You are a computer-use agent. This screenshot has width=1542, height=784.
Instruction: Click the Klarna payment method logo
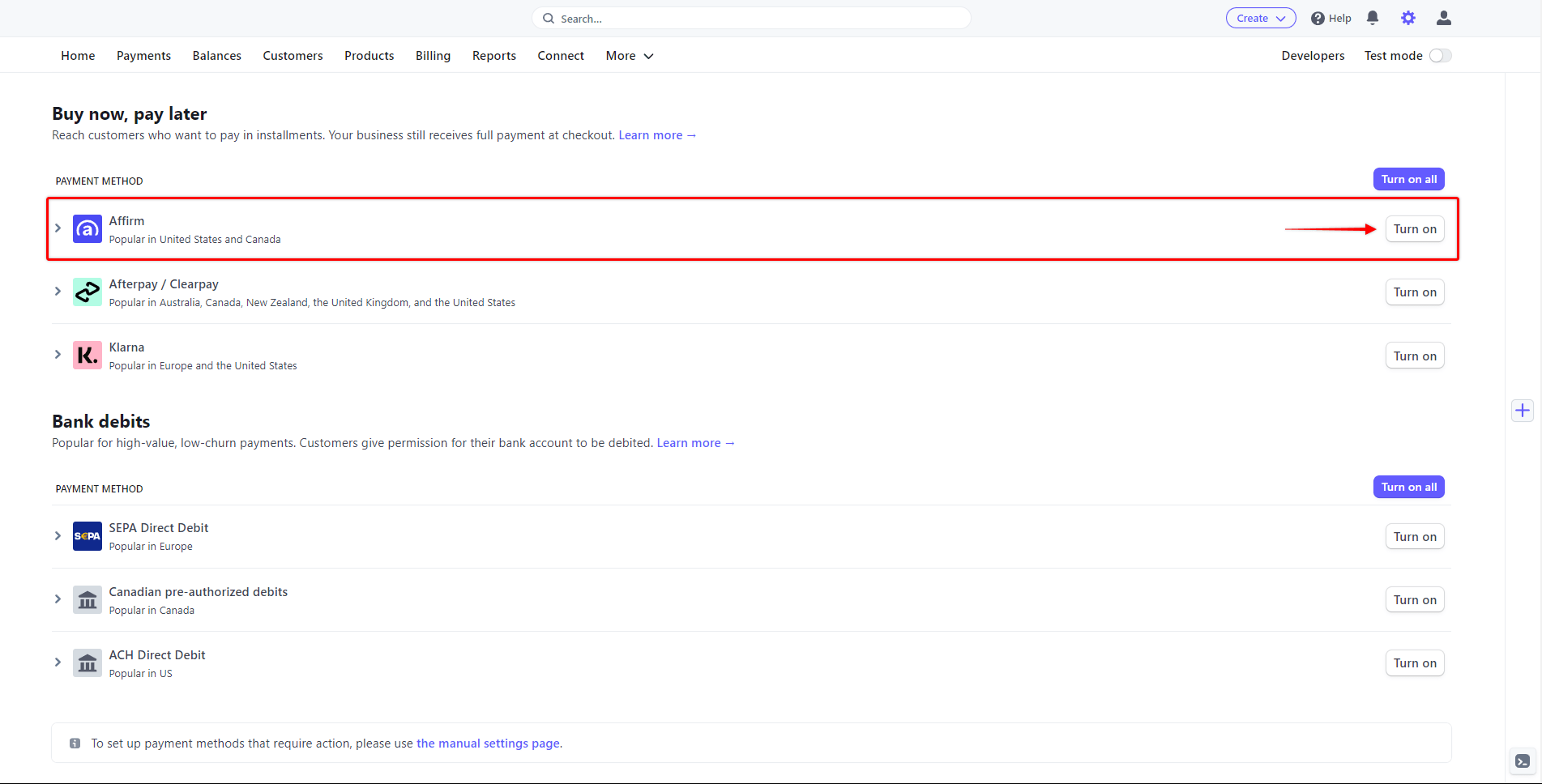[x=87, y=355]
